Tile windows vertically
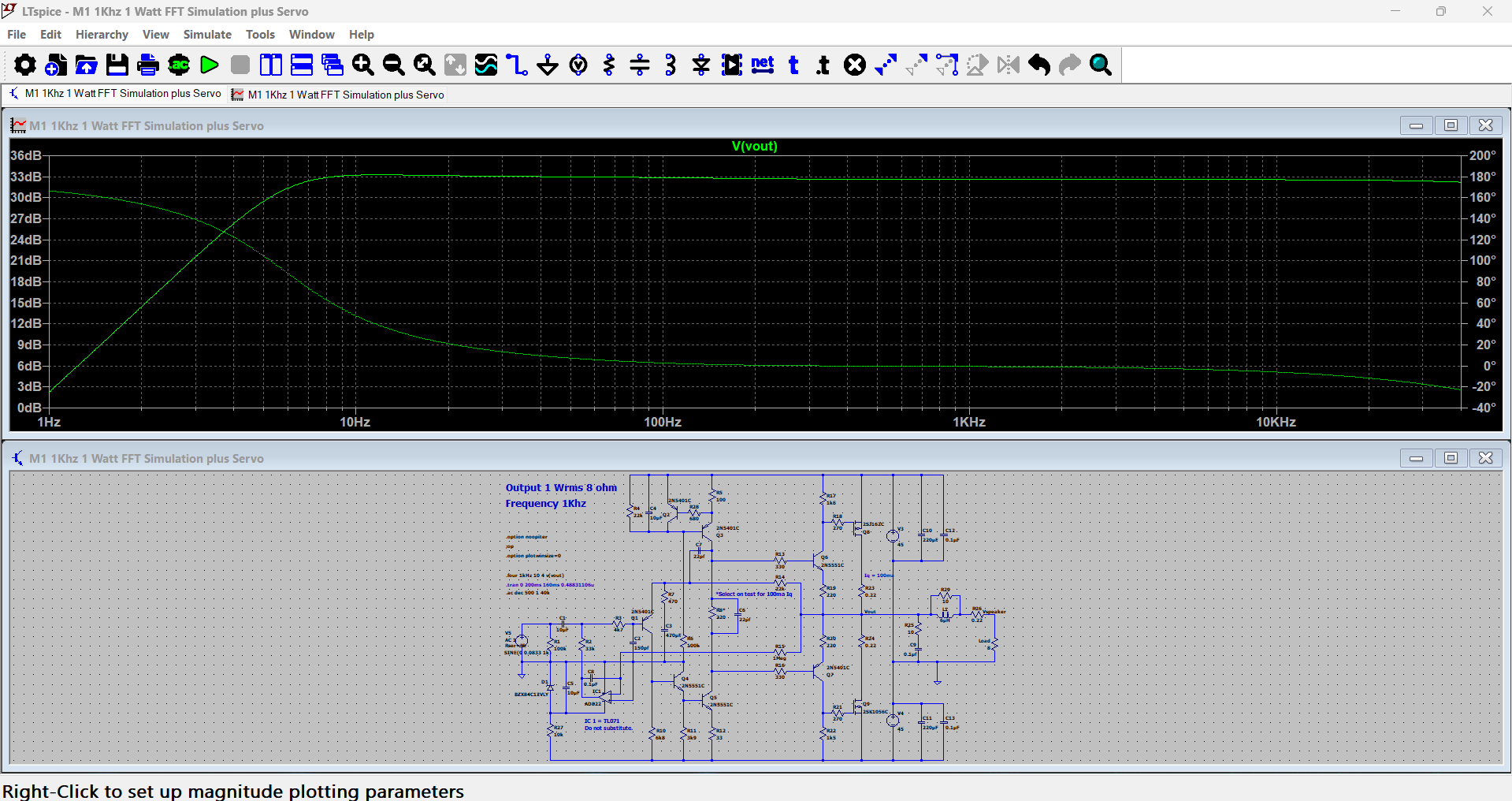 click(271, 65)
